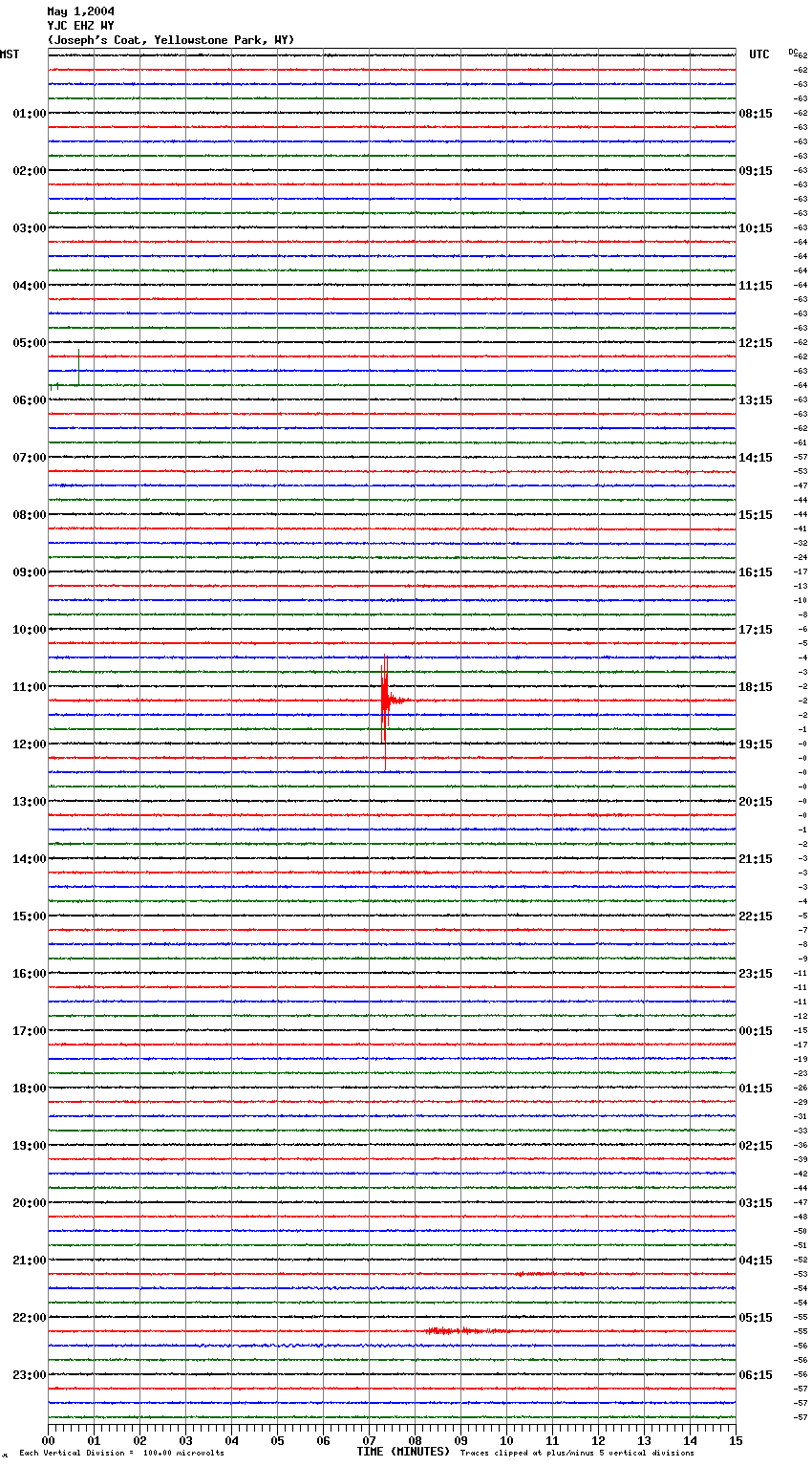Click the "01:15" UTC time label
Viewport: 812px width, 1466px height.
[756, 1089]
